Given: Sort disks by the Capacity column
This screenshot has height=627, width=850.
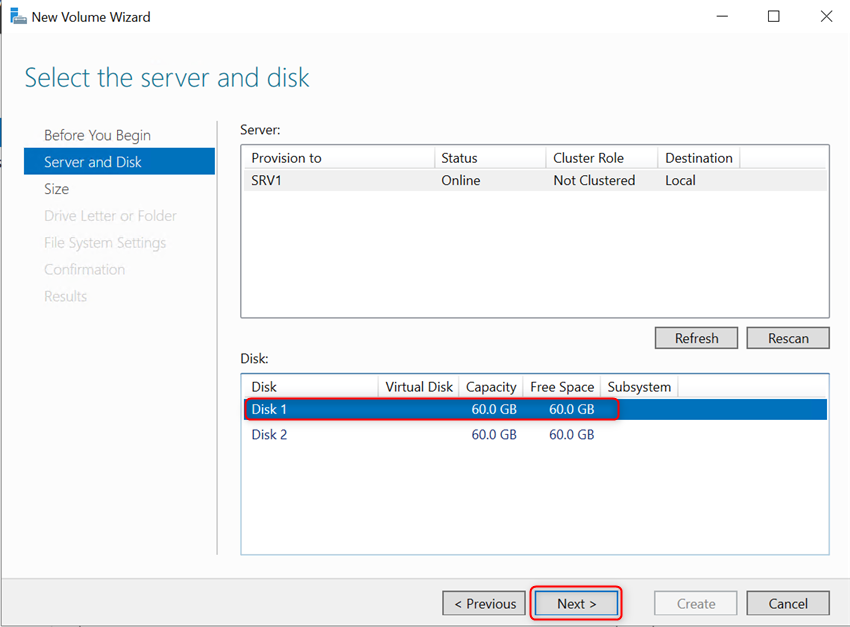Looking at the screenshot, I should coord(490,387).
